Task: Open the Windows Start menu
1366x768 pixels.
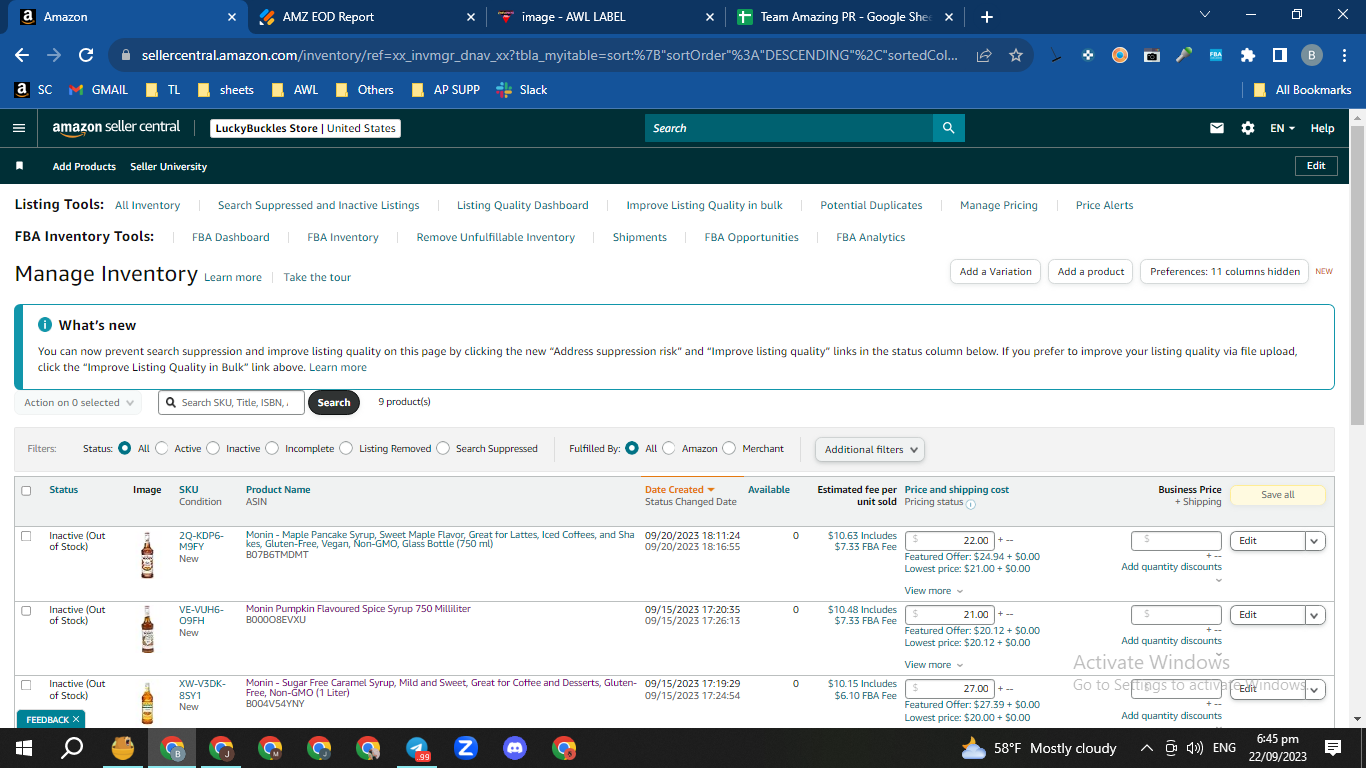Action: coord(23,748)
